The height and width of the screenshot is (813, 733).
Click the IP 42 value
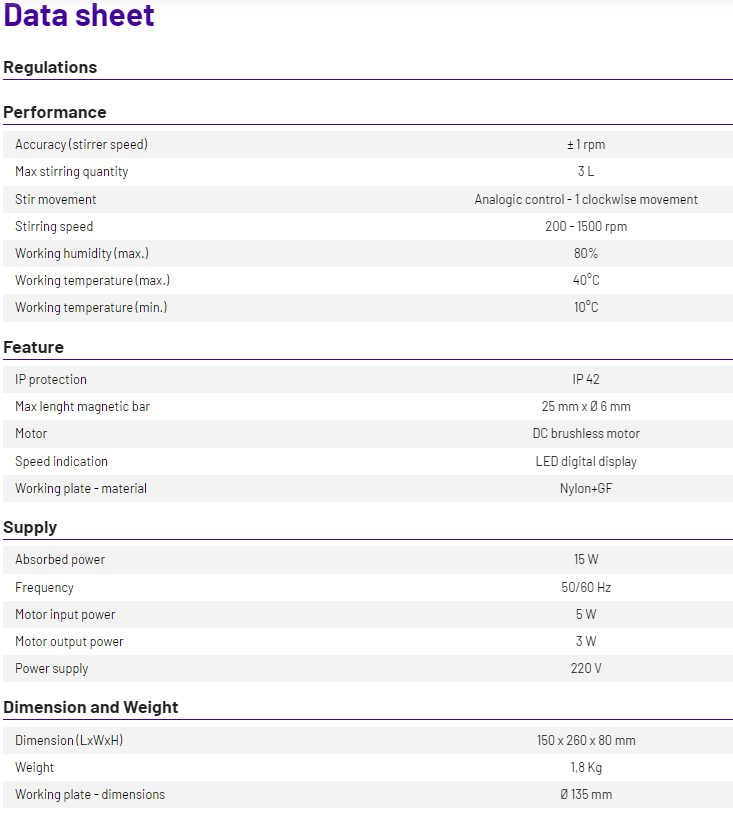coord(586,379)
